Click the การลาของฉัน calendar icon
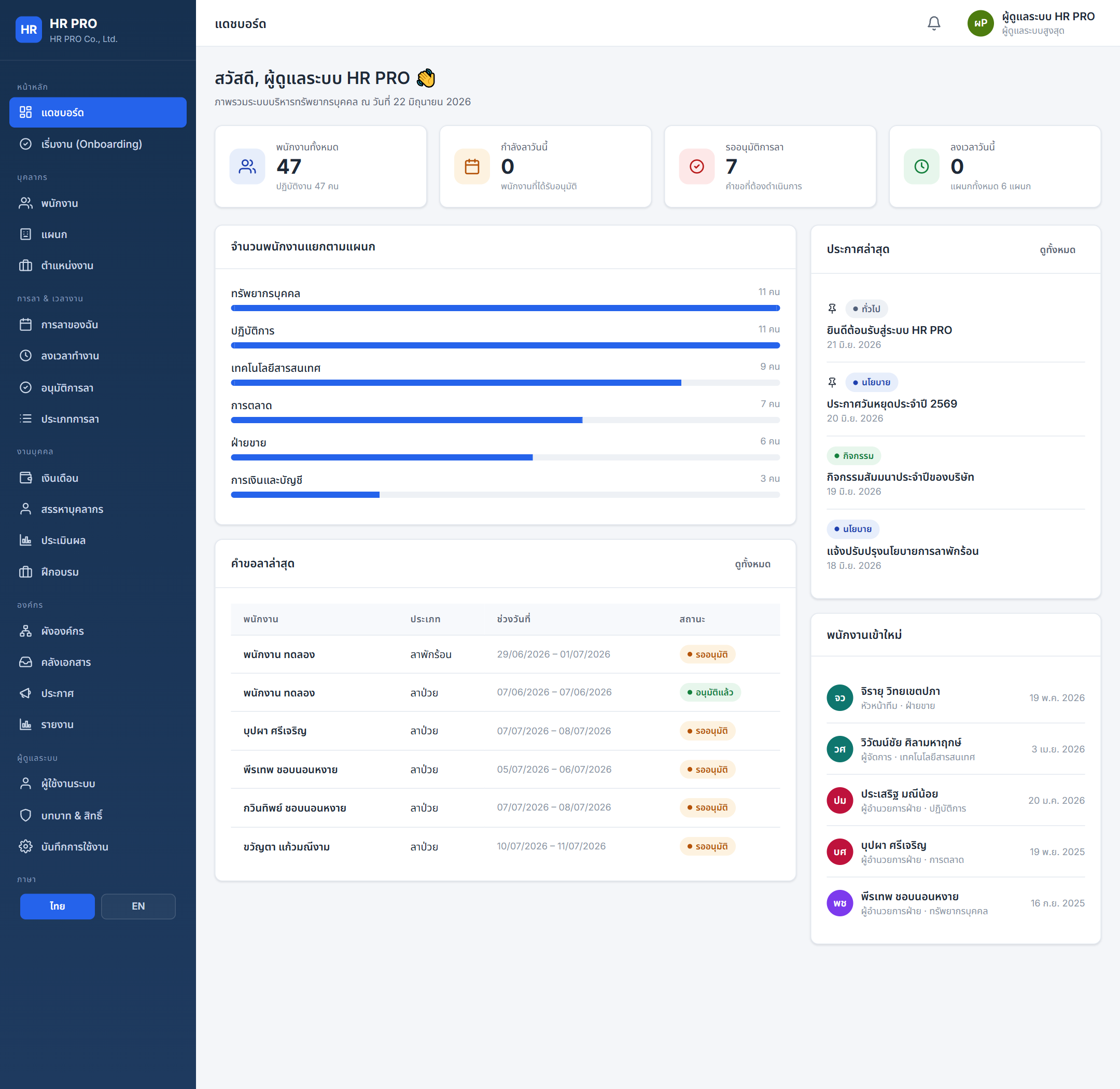The width and height of the screenshot is (1120, 1089). tap(26, 324)
